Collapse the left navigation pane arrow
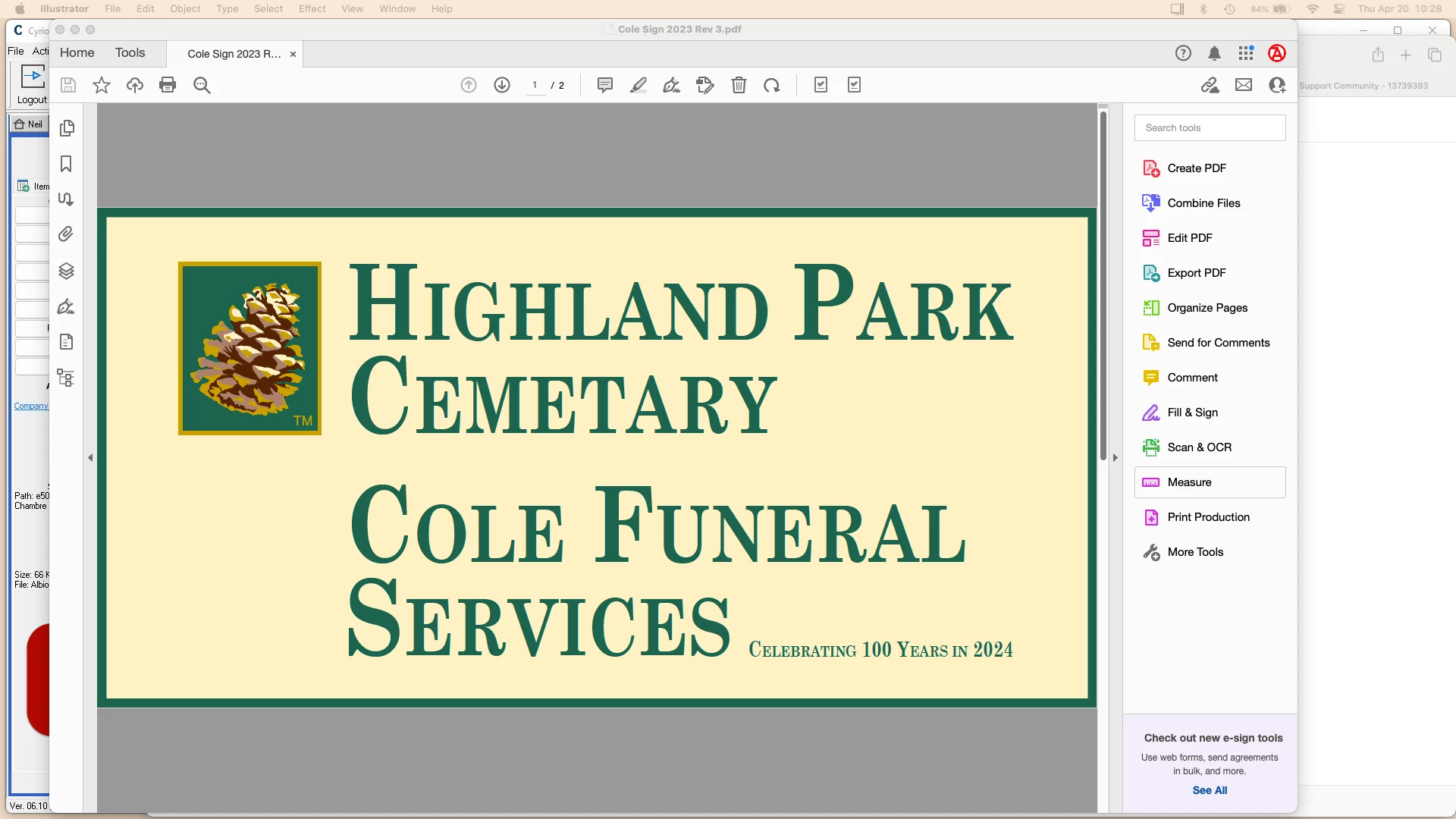 pyautogui.click(x=90, y=457)
